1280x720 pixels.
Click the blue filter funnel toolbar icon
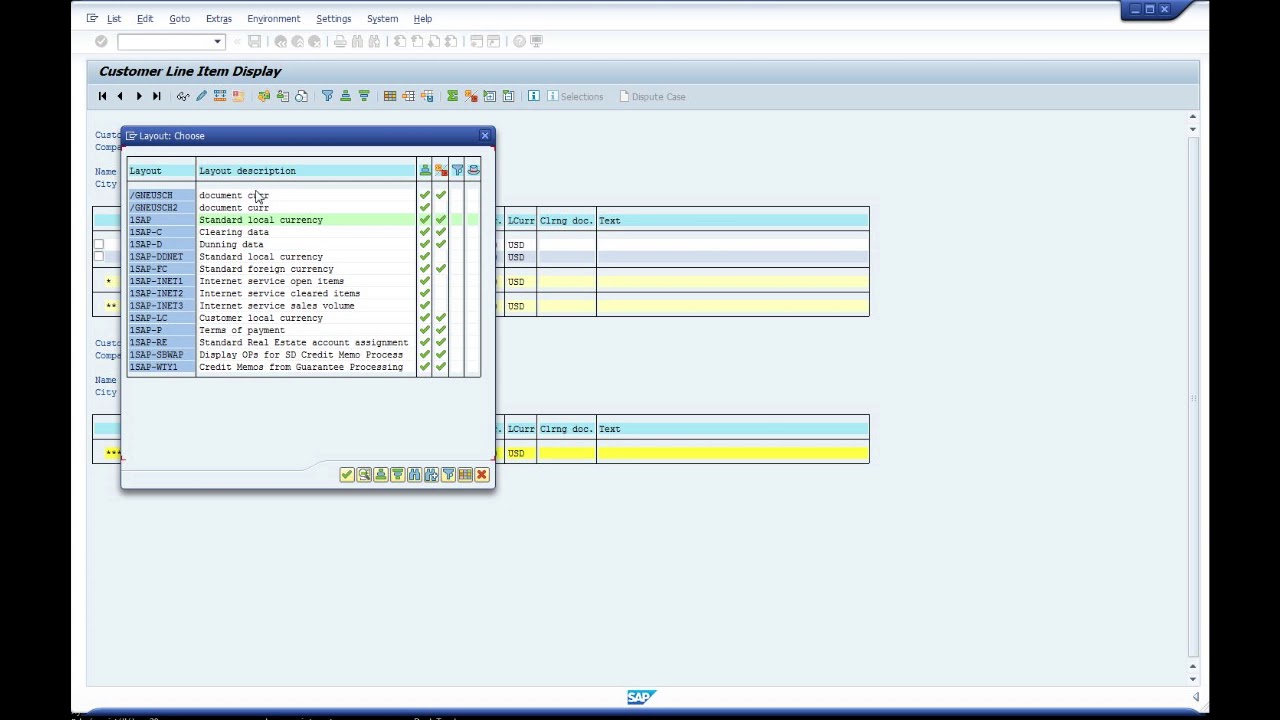pos(327,96)
